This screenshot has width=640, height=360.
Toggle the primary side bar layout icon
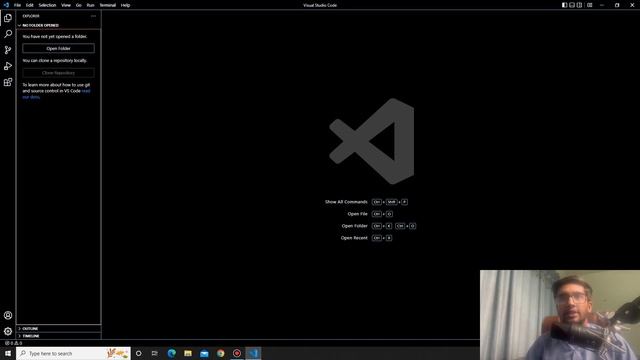564,5
